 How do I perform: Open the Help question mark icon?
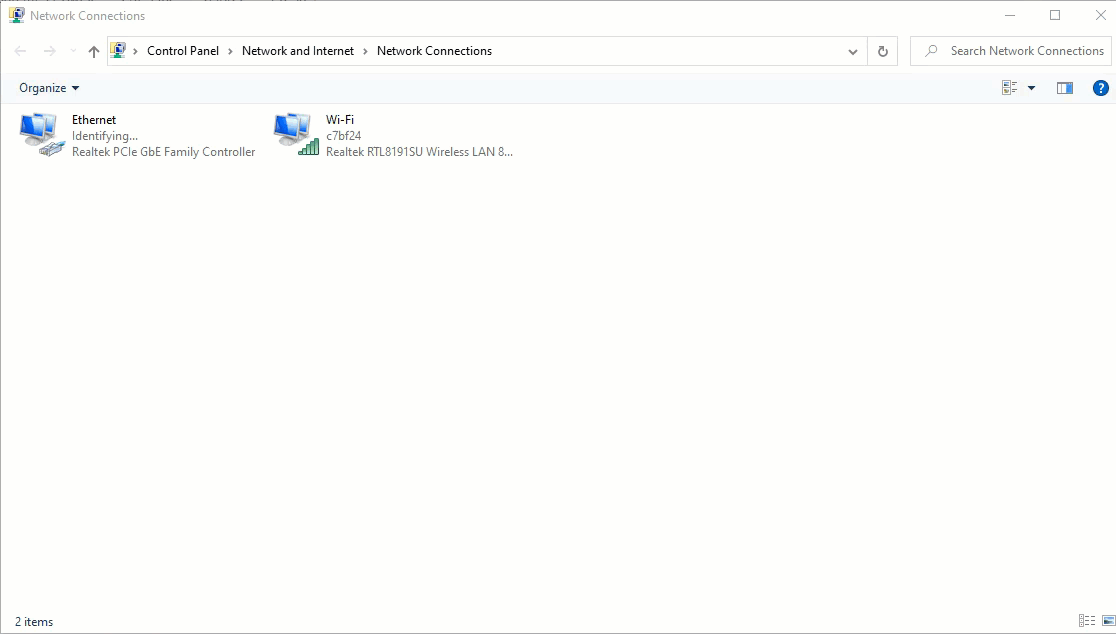[x=1100, y=88]
